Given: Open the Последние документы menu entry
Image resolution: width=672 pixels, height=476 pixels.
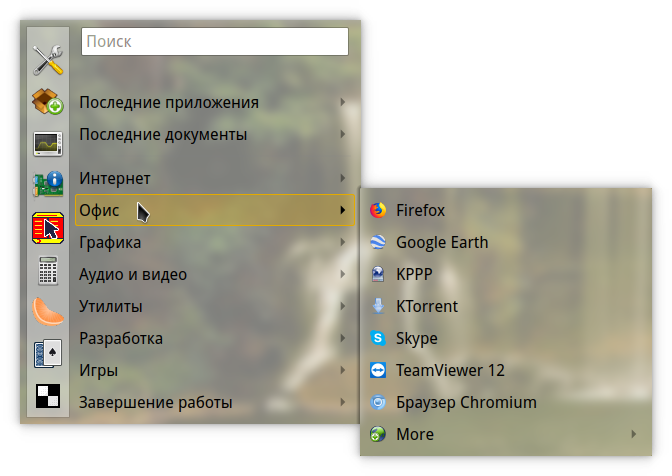Looking at the screenshot, I should click(215, 135).
